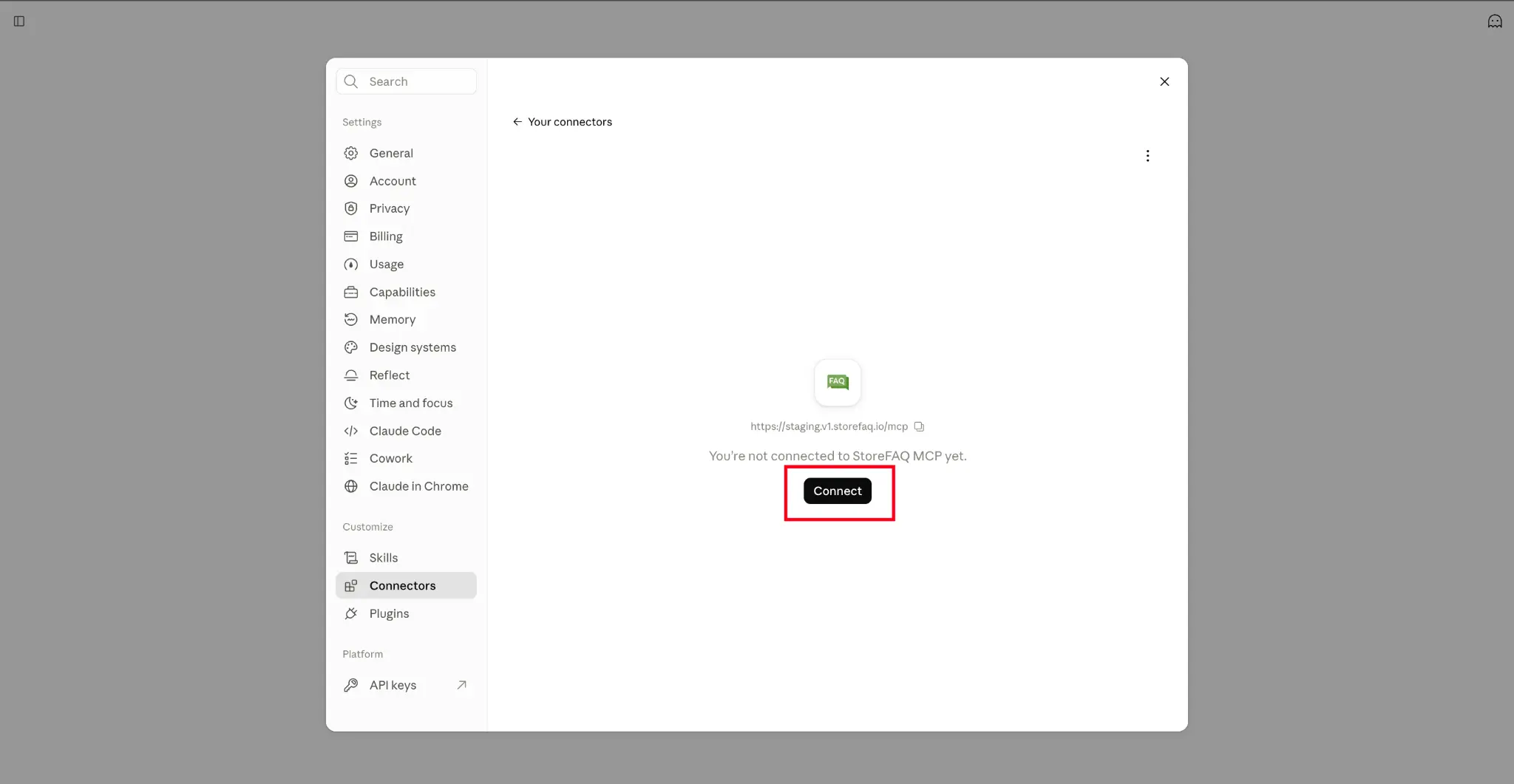1514x784 pixels.
Task: Click the API keys external link arrow
Action: [461, 685]
